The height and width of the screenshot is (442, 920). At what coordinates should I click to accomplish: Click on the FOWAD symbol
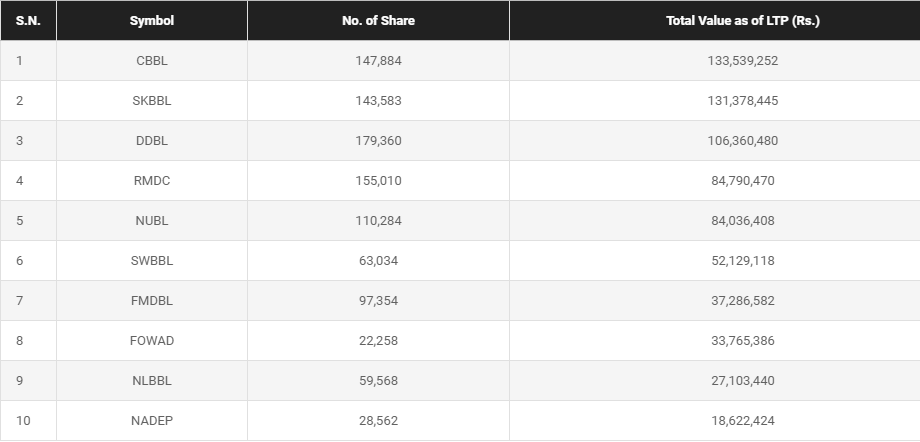(152, 340)
